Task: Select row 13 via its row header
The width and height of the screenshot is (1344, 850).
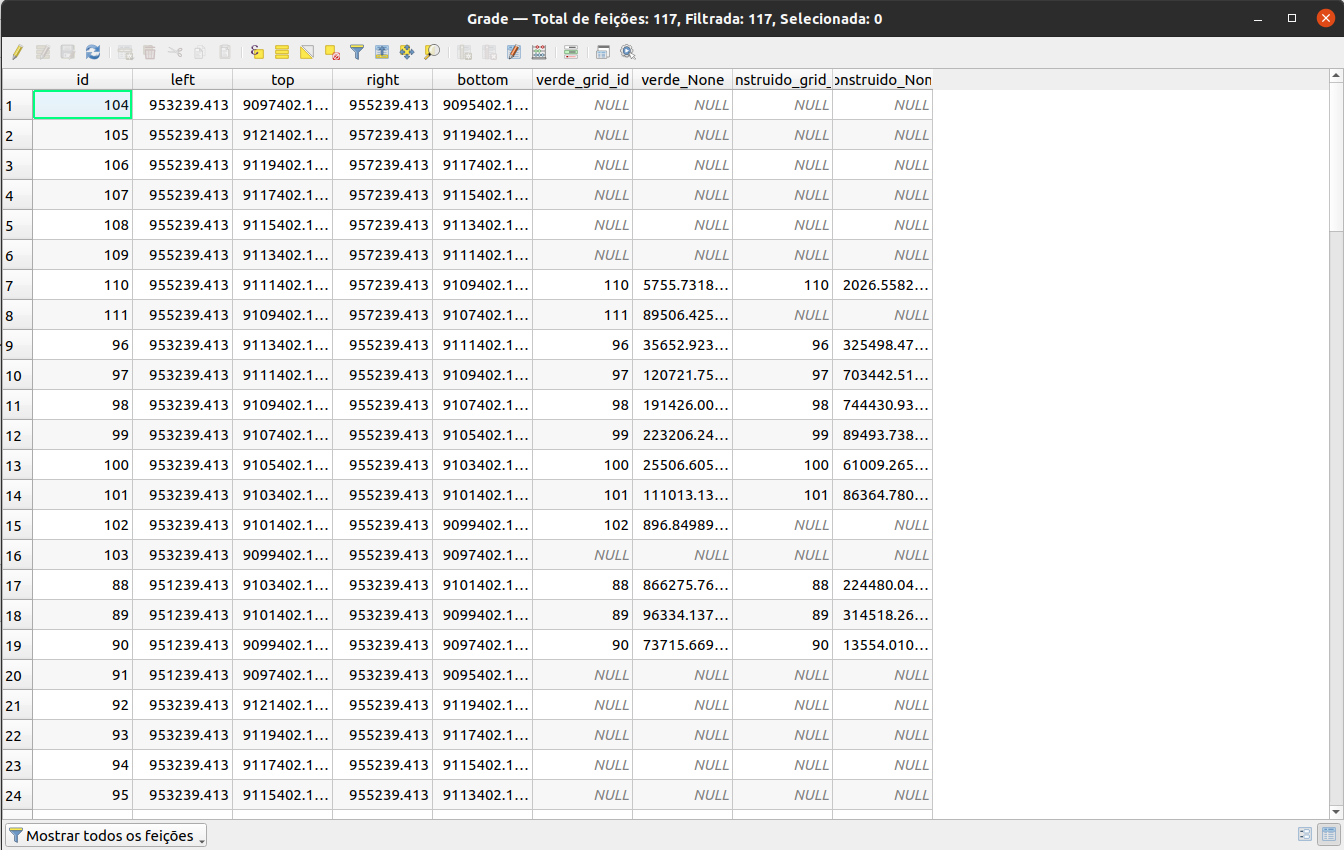Action: [x=17, y=465]
